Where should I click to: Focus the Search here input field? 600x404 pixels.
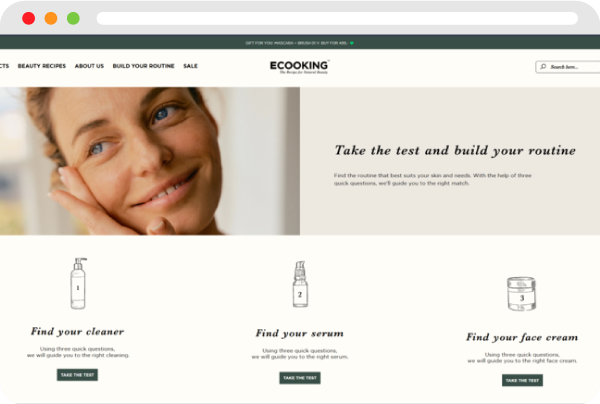pyautogui.click(x=568, y=67)
